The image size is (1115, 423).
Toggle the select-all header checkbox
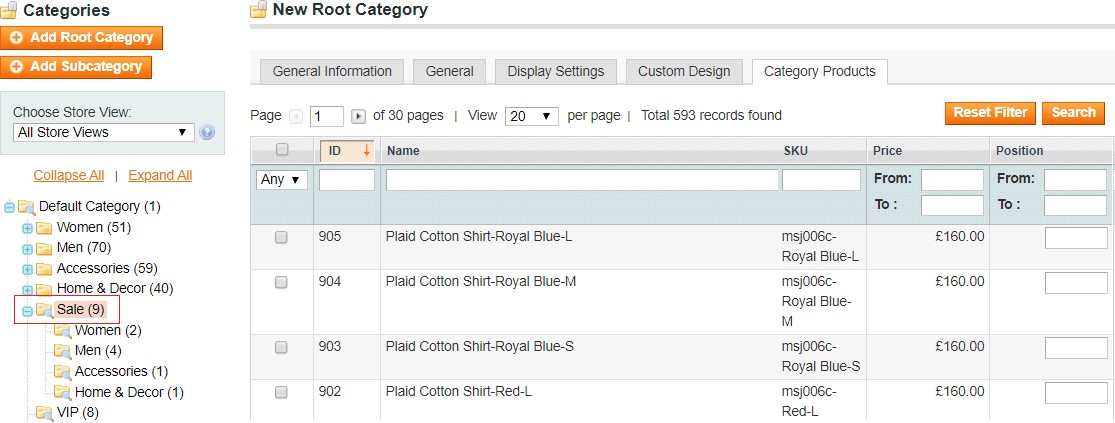point(282,150)
